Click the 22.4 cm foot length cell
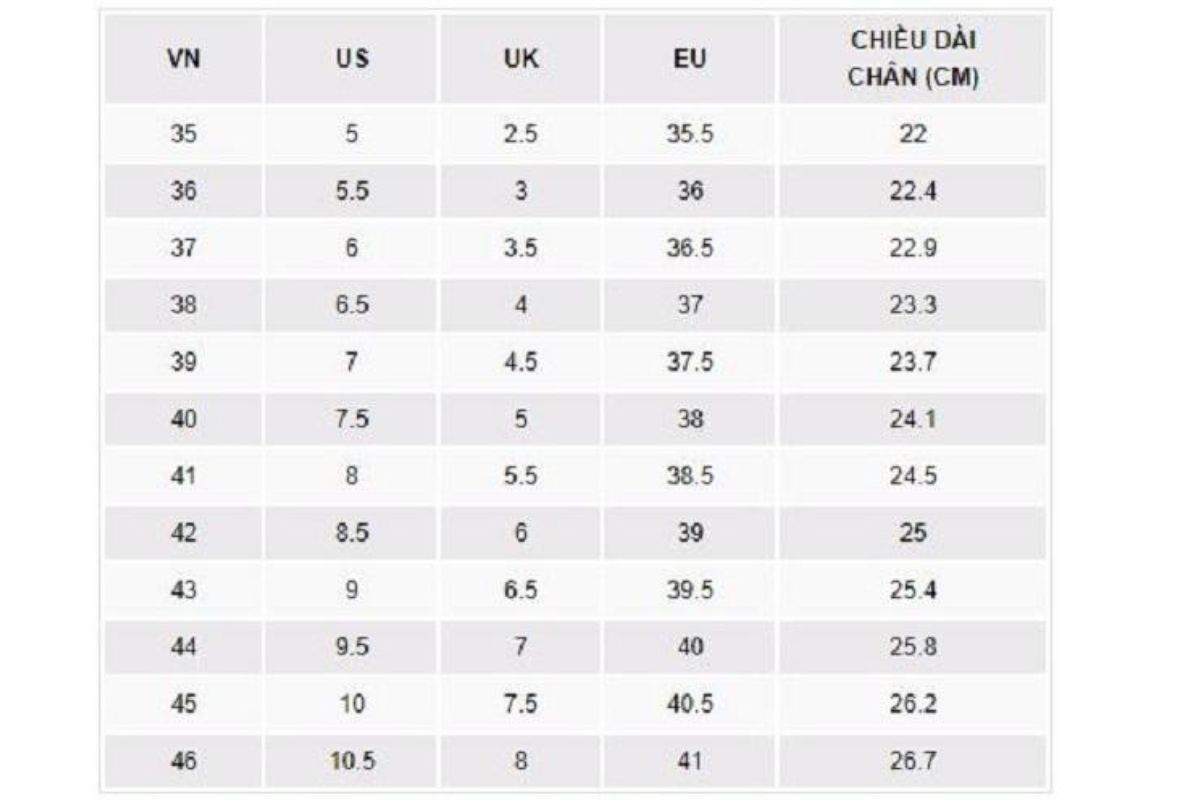 tap(913, 191)
